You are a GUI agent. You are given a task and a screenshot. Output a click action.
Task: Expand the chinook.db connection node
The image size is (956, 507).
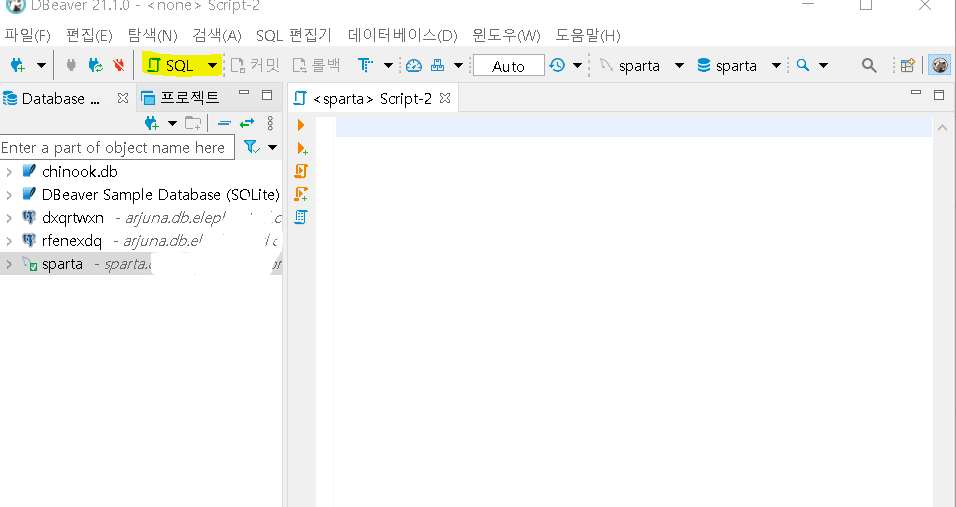click(9, 172)
